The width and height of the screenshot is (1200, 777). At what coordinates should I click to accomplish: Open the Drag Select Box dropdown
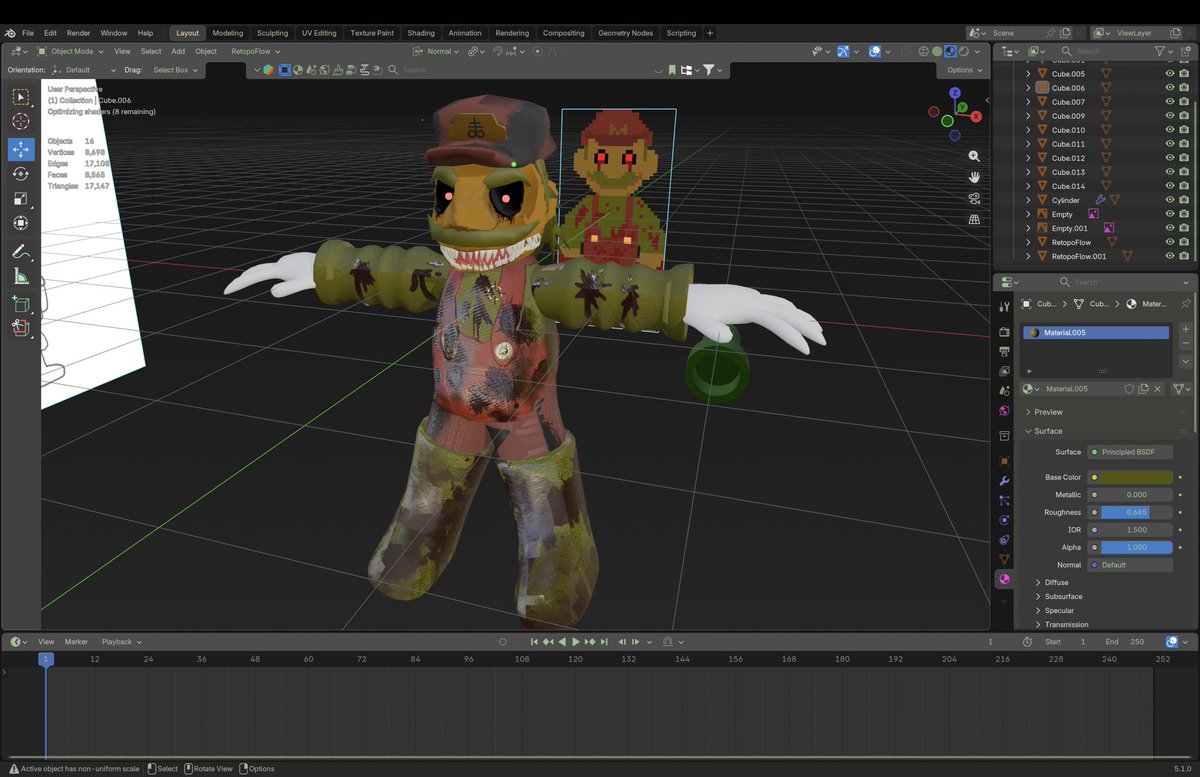pos(175,70)
